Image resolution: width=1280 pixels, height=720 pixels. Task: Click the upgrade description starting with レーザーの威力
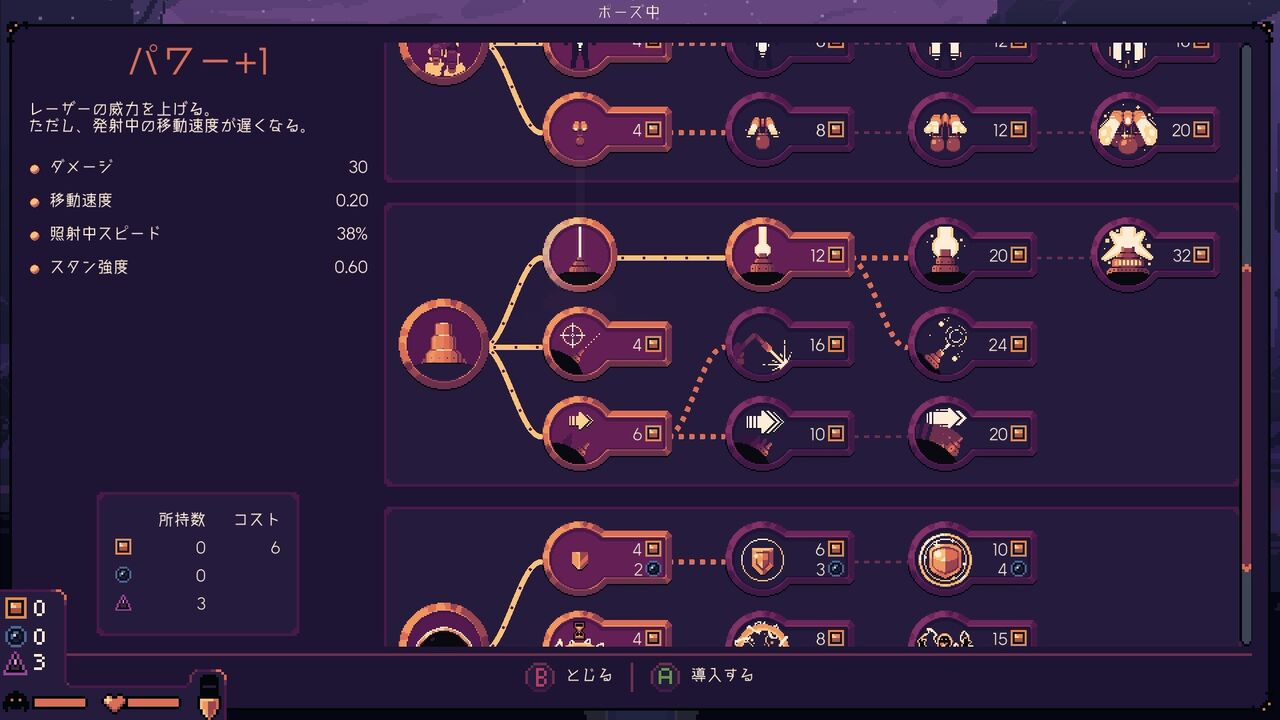point(168,118)
